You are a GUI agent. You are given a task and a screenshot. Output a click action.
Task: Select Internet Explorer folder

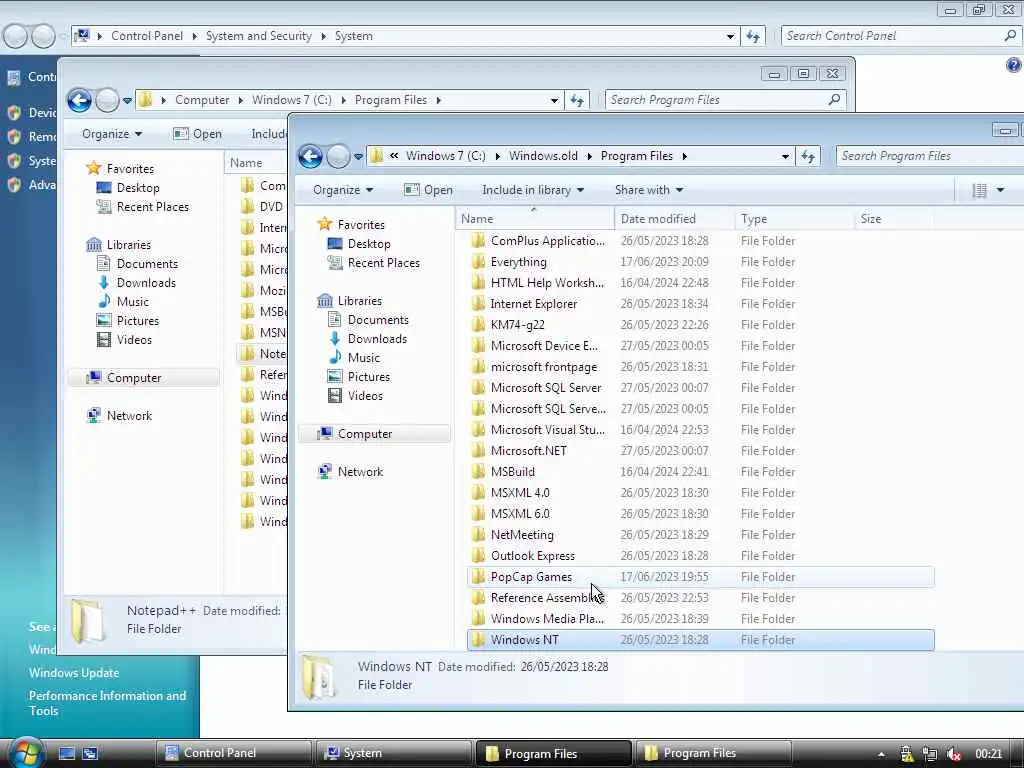(701, 304)
